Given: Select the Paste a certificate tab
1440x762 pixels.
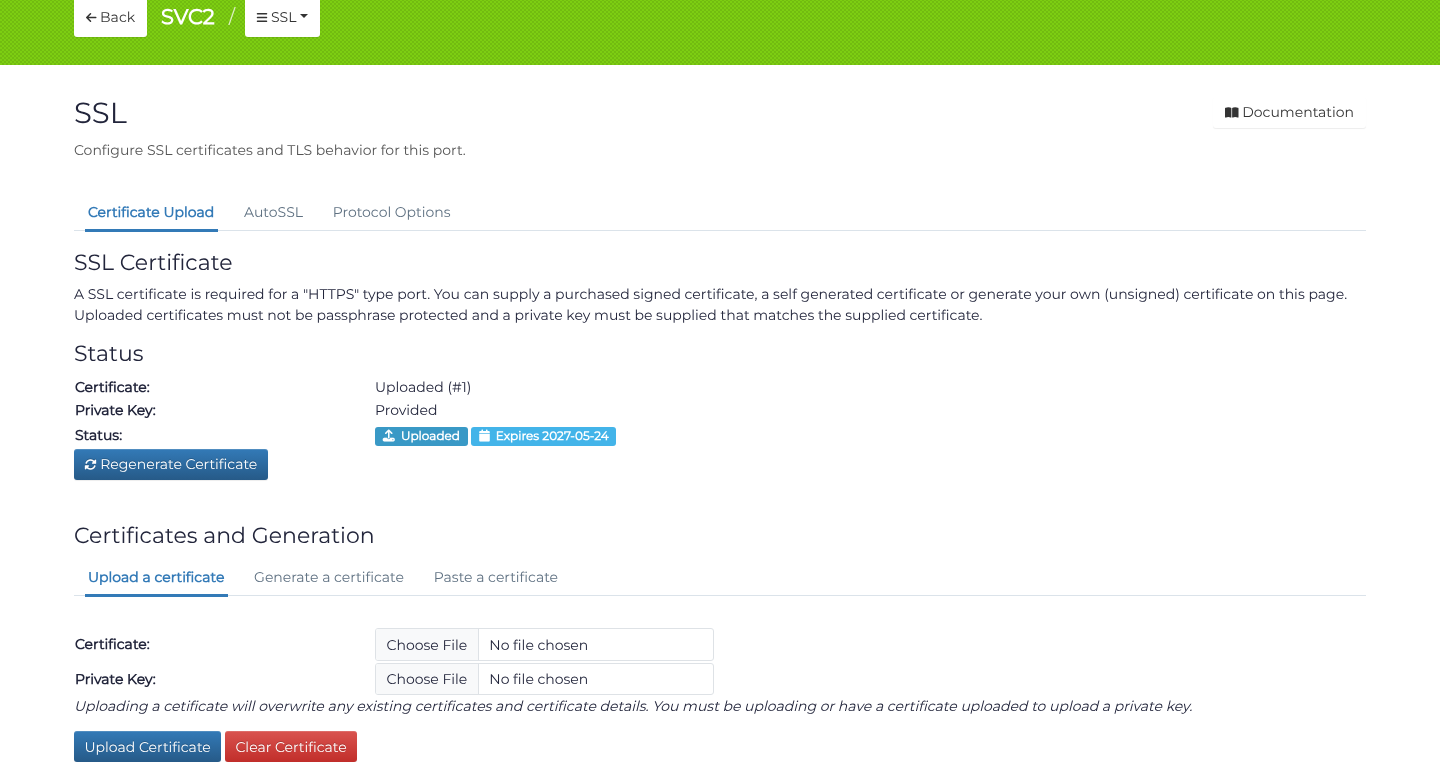Looking at the screenshot, I should (496, 577).
